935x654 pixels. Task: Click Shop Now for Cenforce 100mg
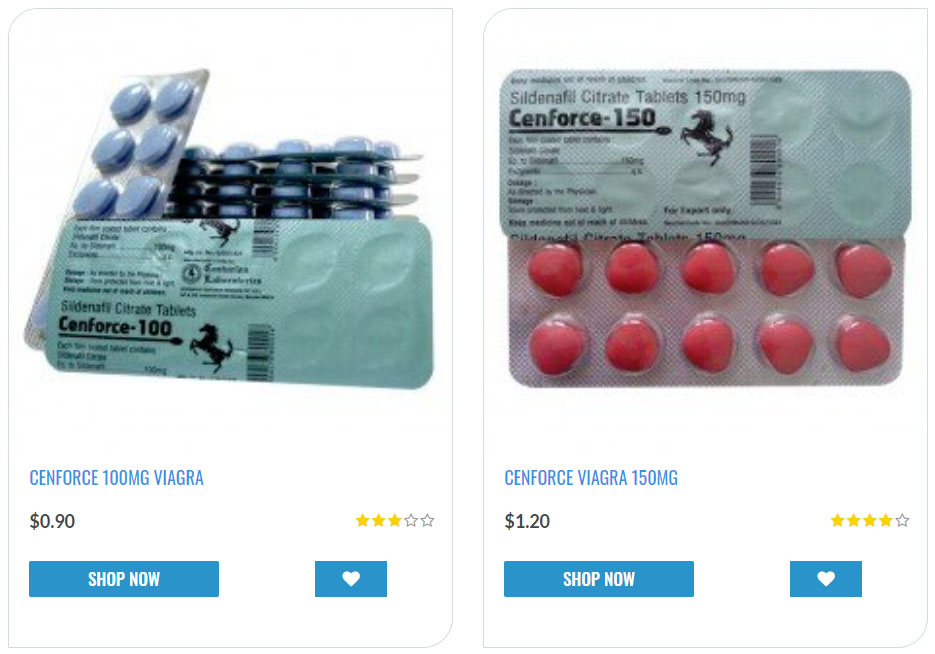point(124,579)
